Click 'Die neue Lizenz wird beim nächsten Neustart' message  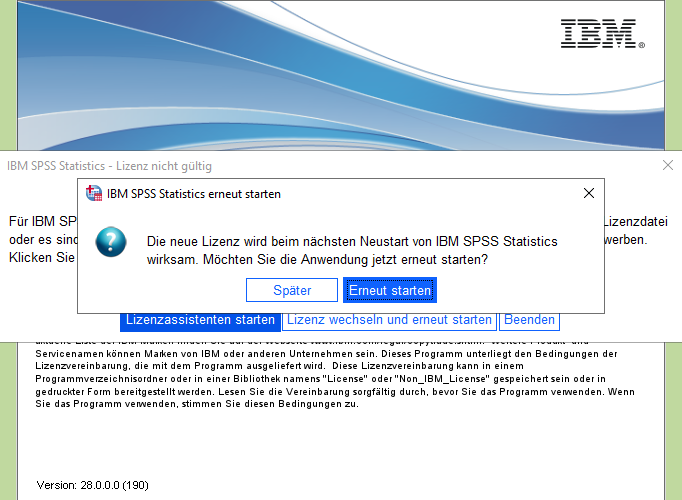click(352, 250)
